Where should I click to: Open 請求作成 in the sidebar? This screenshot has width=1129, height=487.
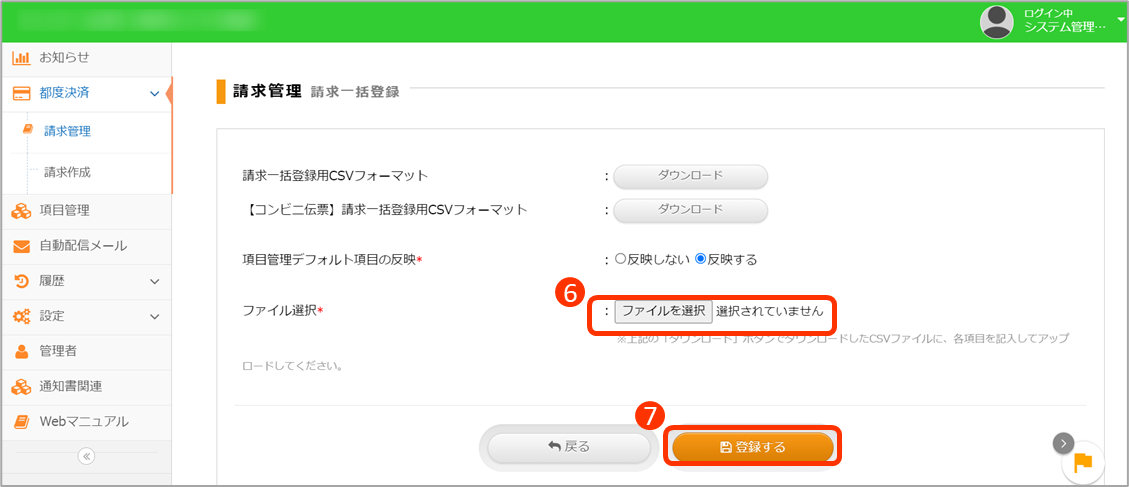[x=67, y=172]
